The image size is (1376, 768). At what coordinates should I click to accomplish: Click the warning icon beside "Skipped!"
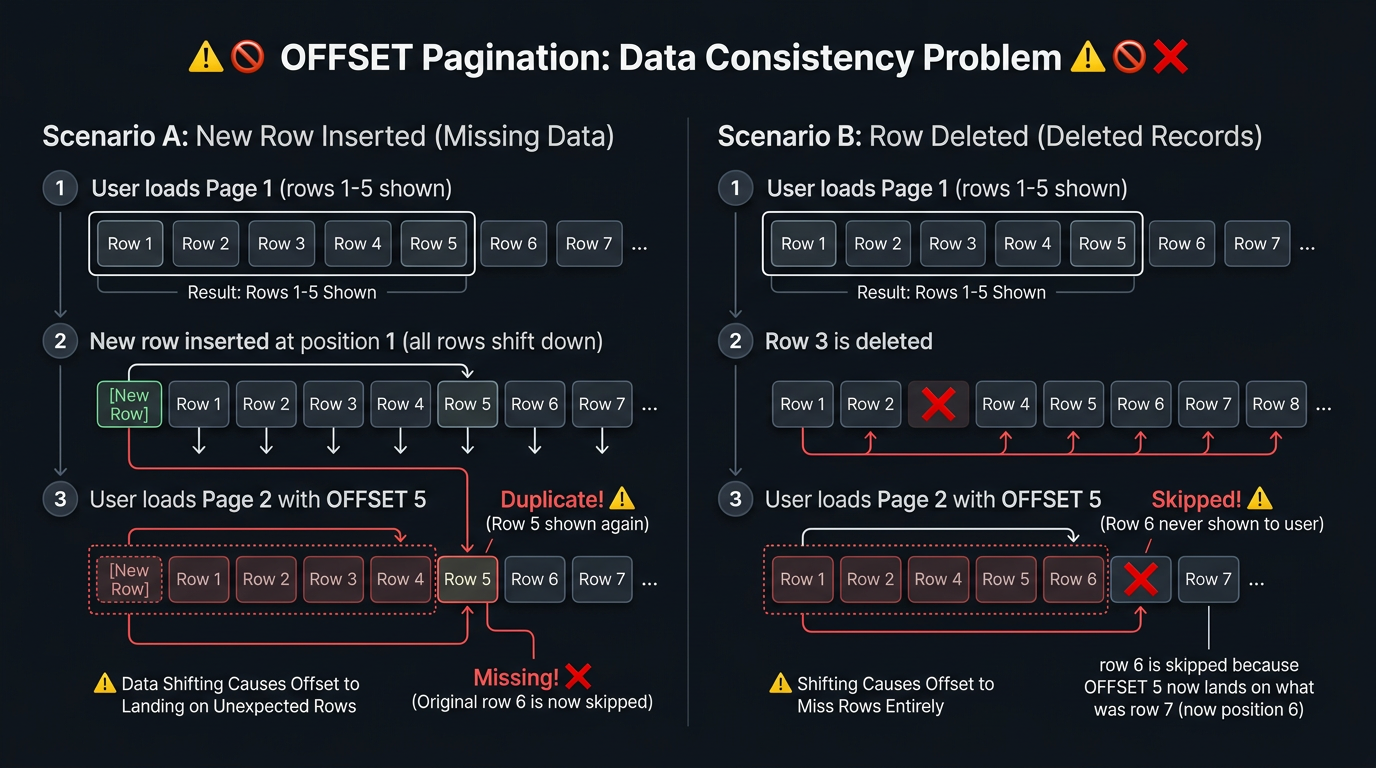pos(1260,498)
